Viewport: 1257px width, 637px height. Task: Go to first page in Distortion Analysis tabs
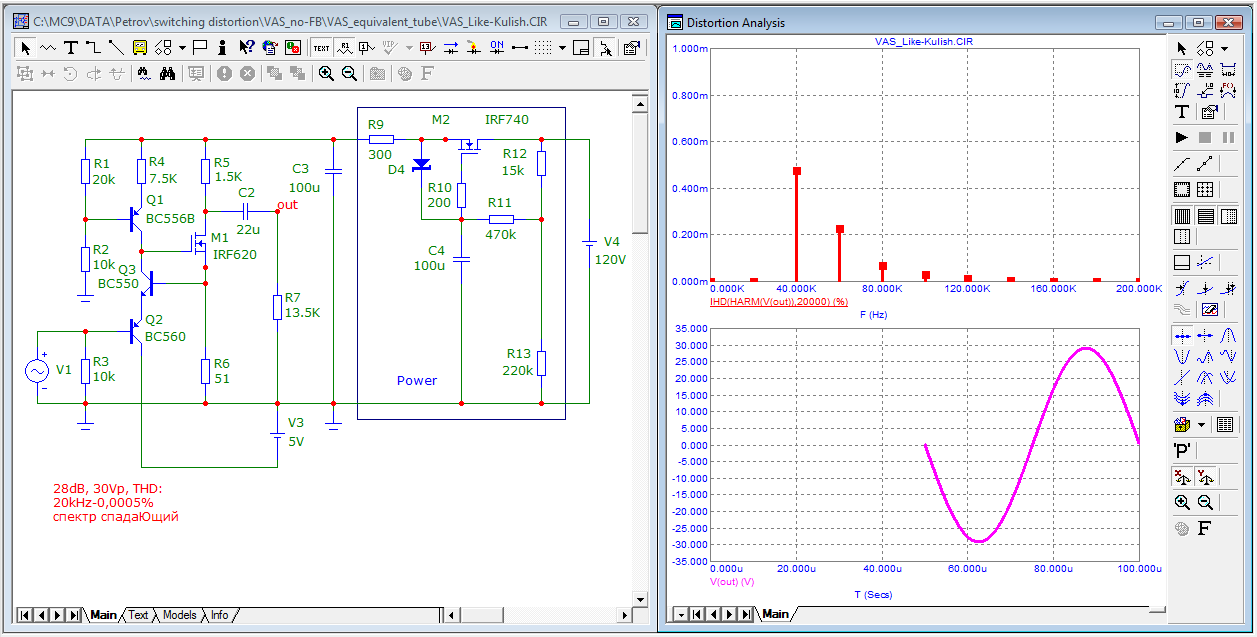697,614
